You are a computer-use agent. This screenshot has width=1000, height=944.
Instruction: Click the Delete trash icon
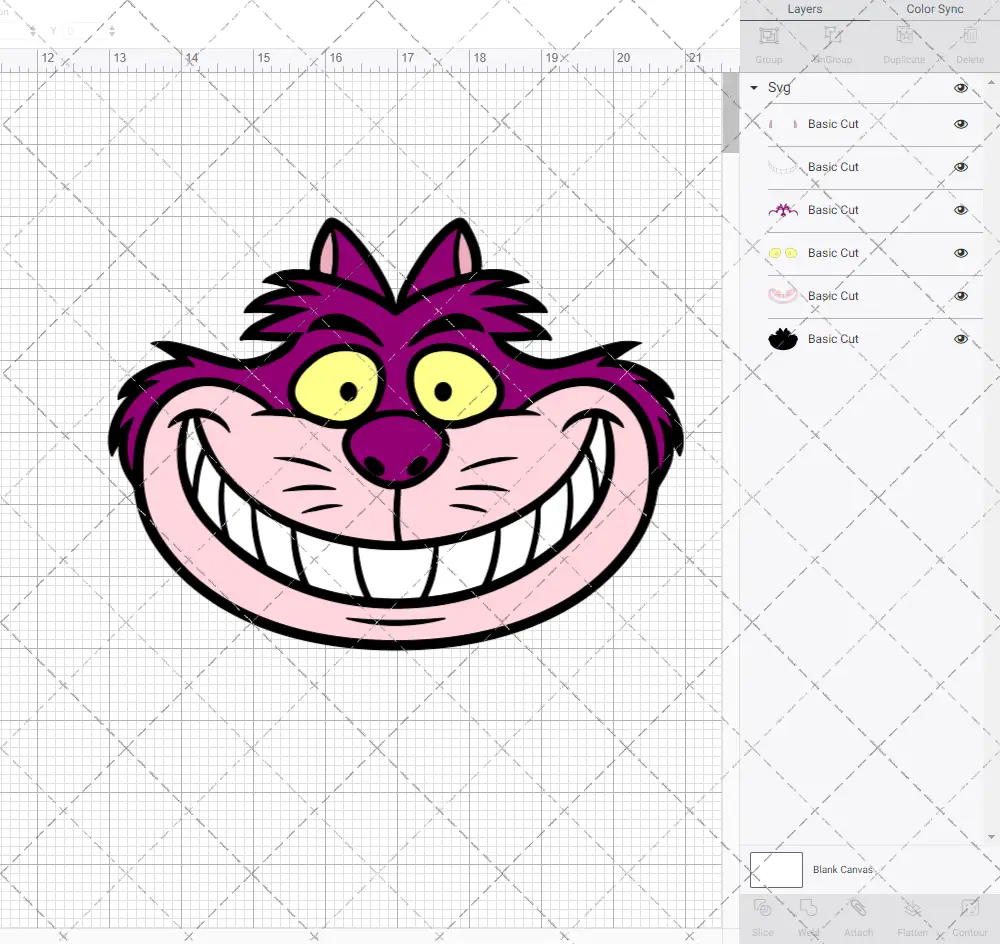(969, 36)
